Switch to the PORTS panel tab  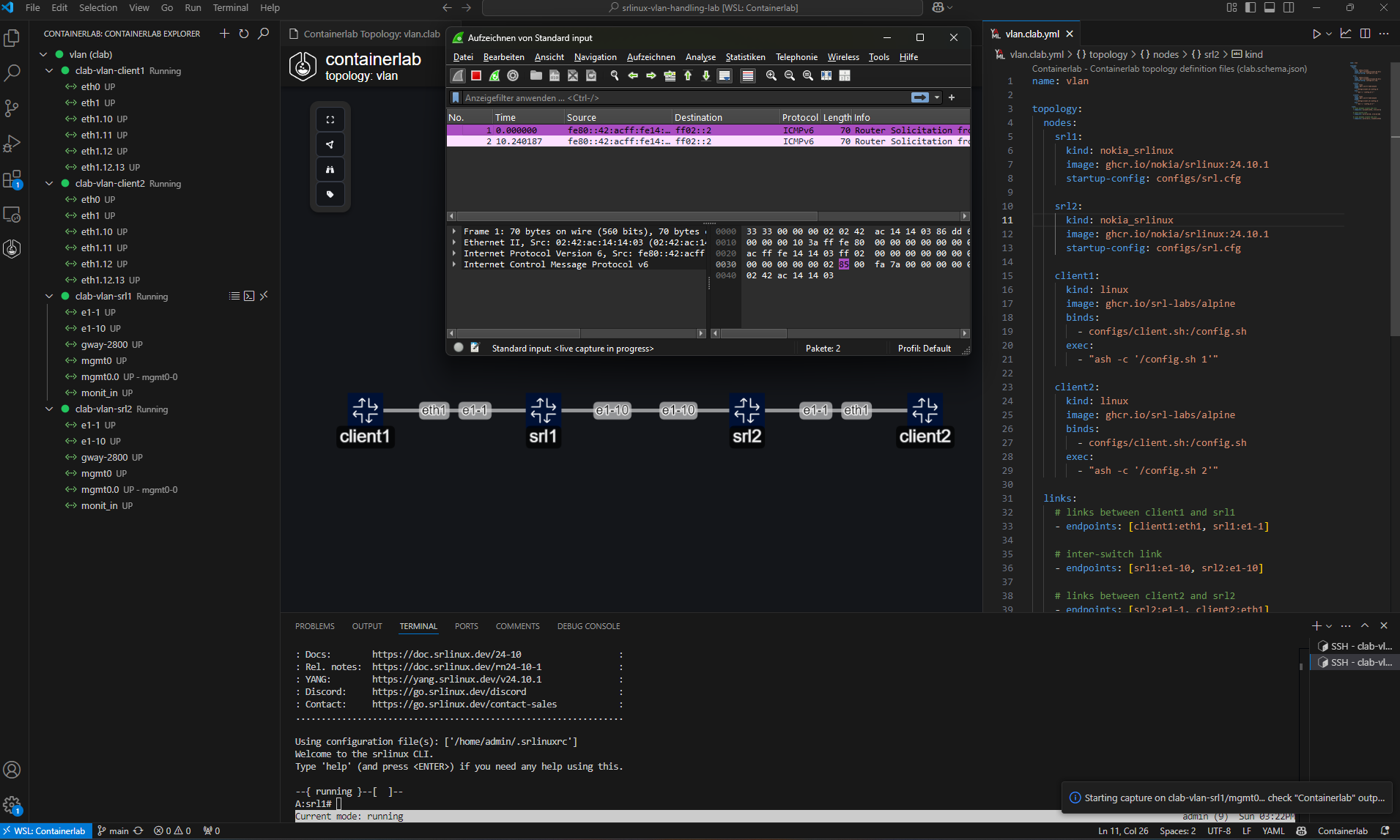(x=466, y=626)
